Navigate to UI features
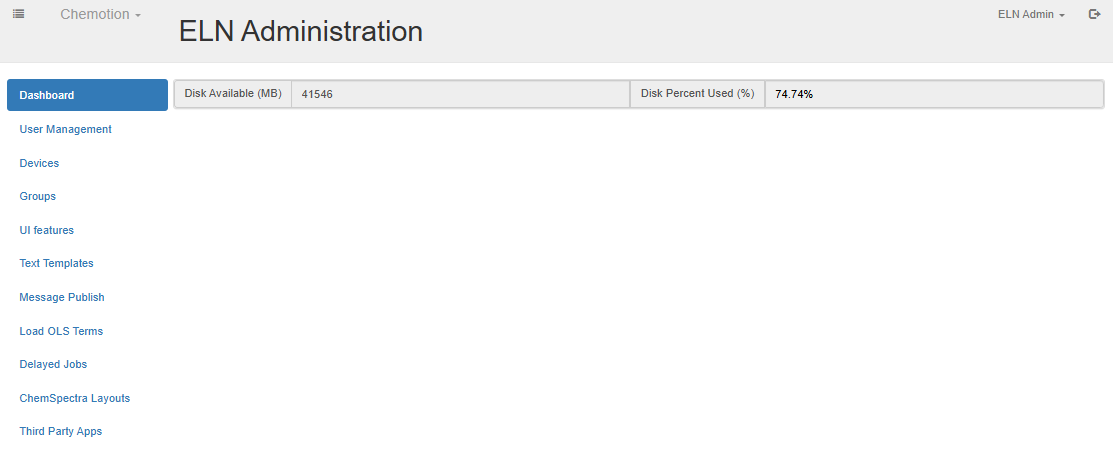This screenshot has height=463, width=1113. (47, 230)
